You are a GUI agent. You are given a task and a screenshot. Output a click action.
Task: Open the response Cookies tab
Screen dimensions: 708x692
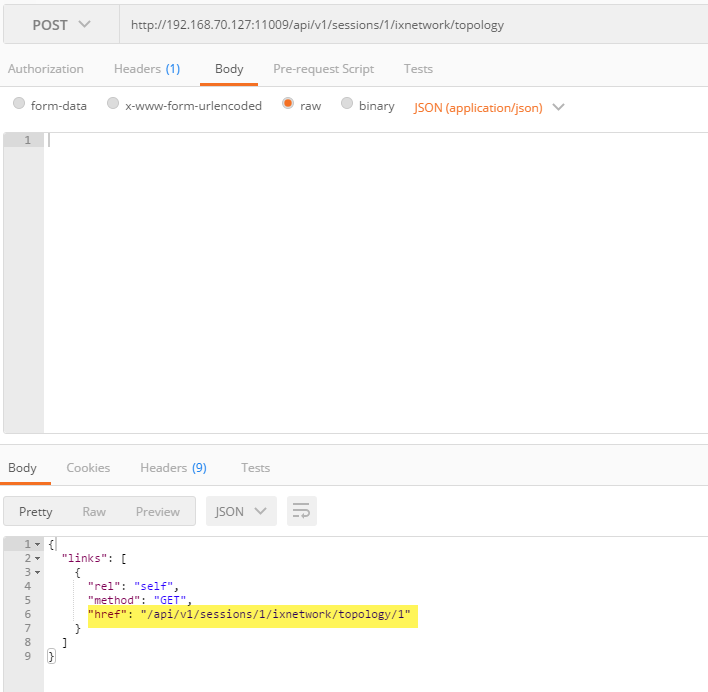point(88,467)
